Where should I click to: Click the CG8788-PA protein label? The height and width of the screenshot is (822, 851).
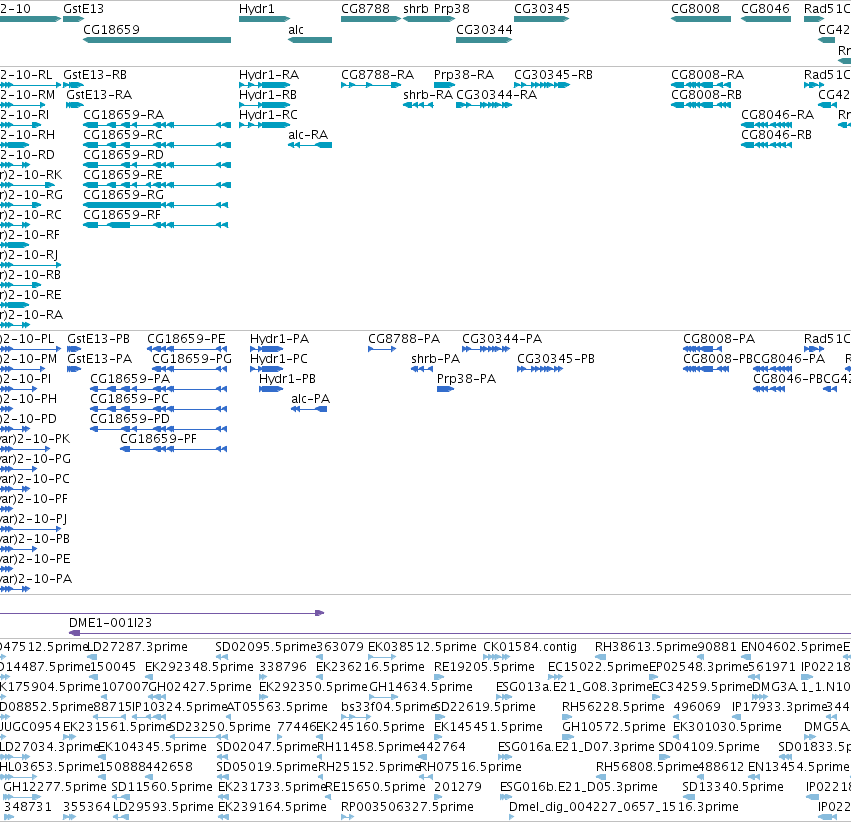point(404,339)
